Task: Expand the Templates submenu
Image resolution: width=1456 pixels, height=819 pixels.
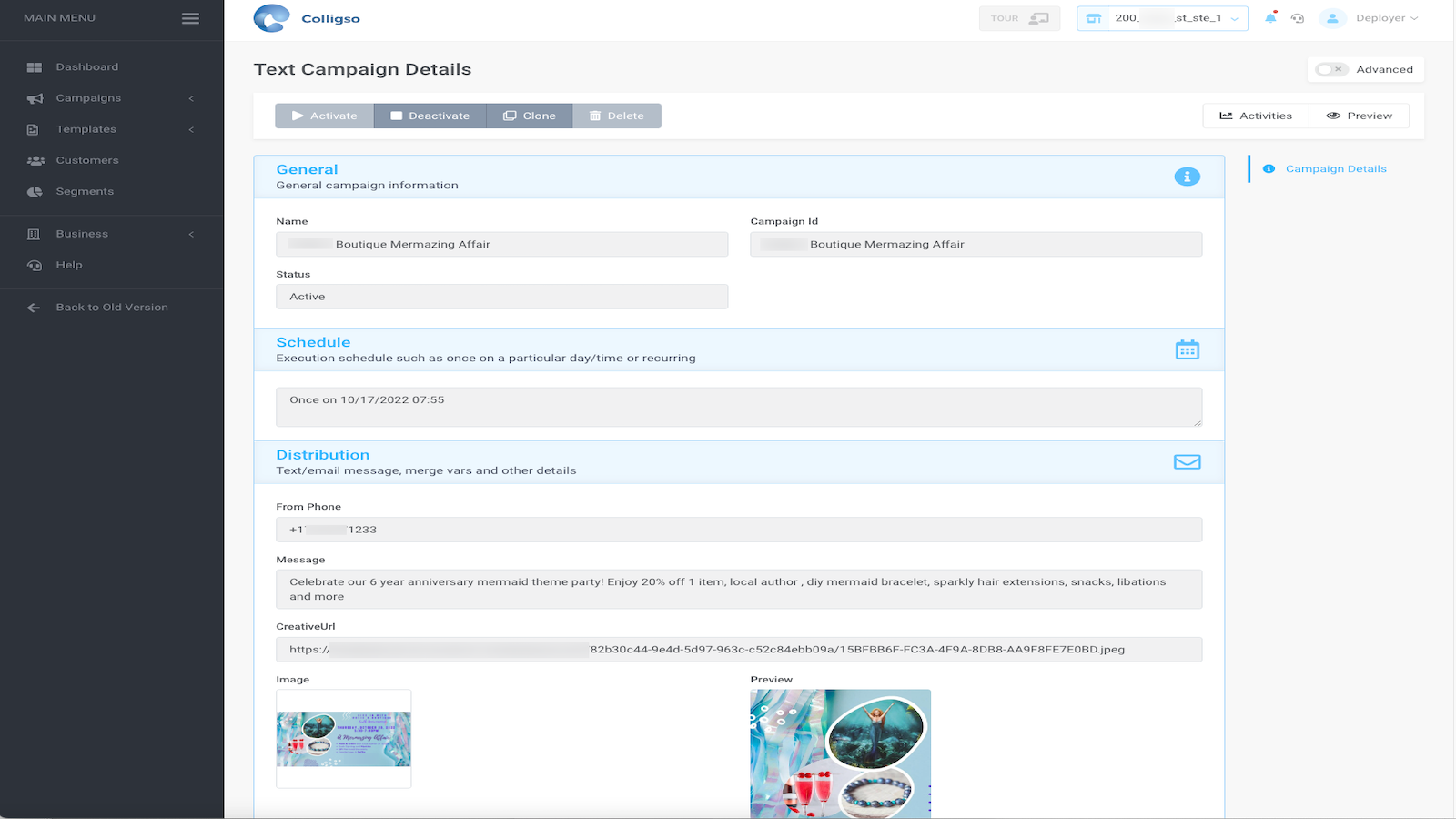Action: tap(112, 129)
